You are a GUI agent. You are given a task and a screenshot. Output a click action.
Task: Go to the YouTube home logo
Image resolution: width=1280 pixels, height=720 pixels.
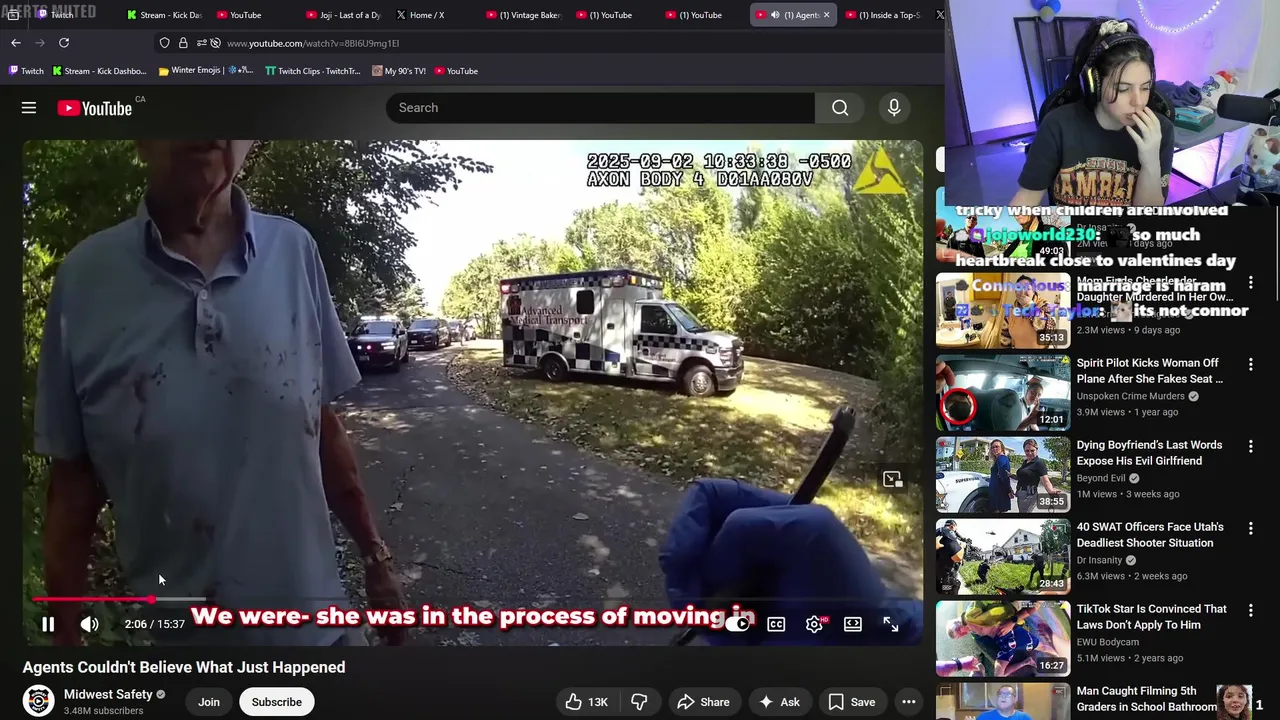coord(95,108)
